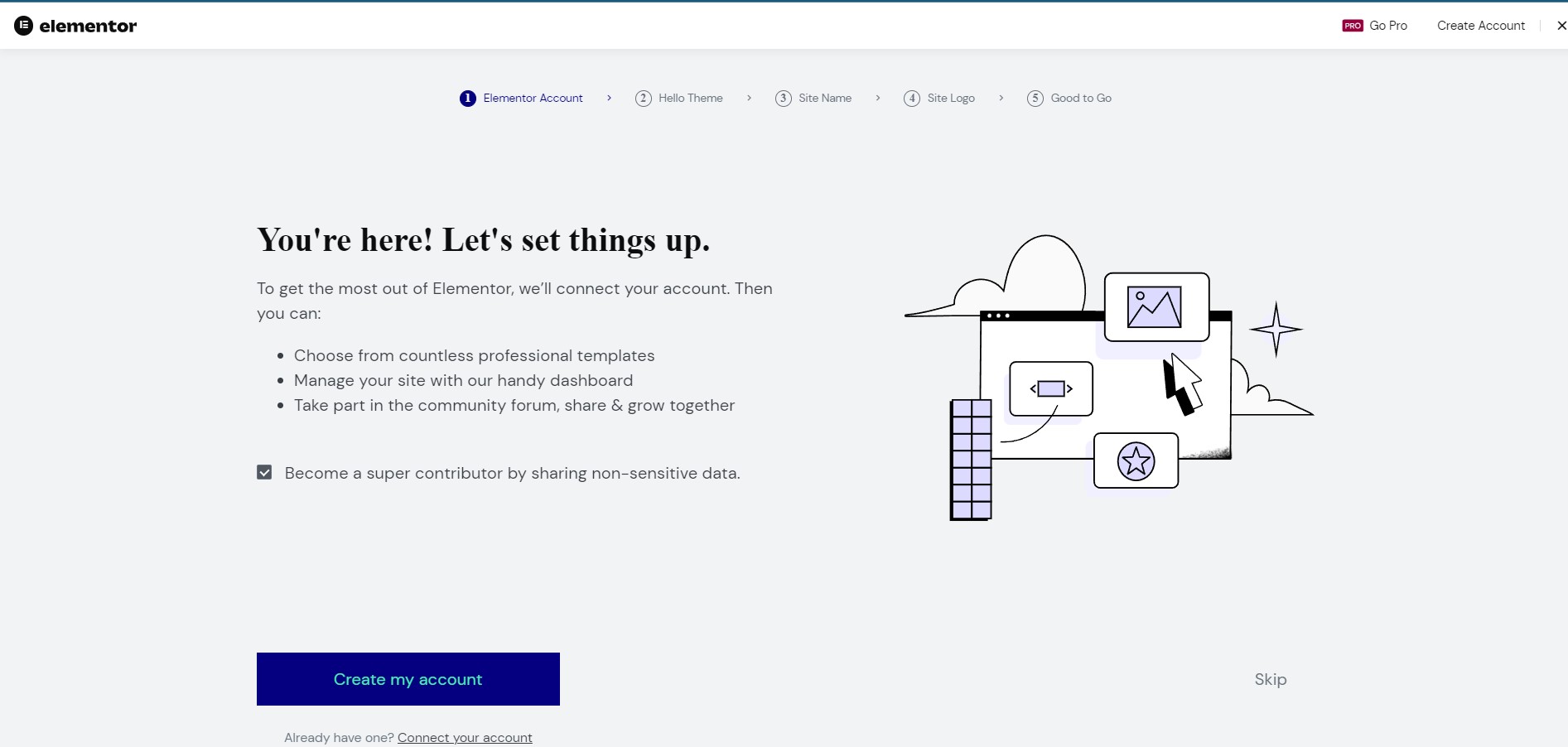This screenshot has height=747, width=1568.
Task: Click the chevron after Hello Theme step
Action: tap(749, 99)
